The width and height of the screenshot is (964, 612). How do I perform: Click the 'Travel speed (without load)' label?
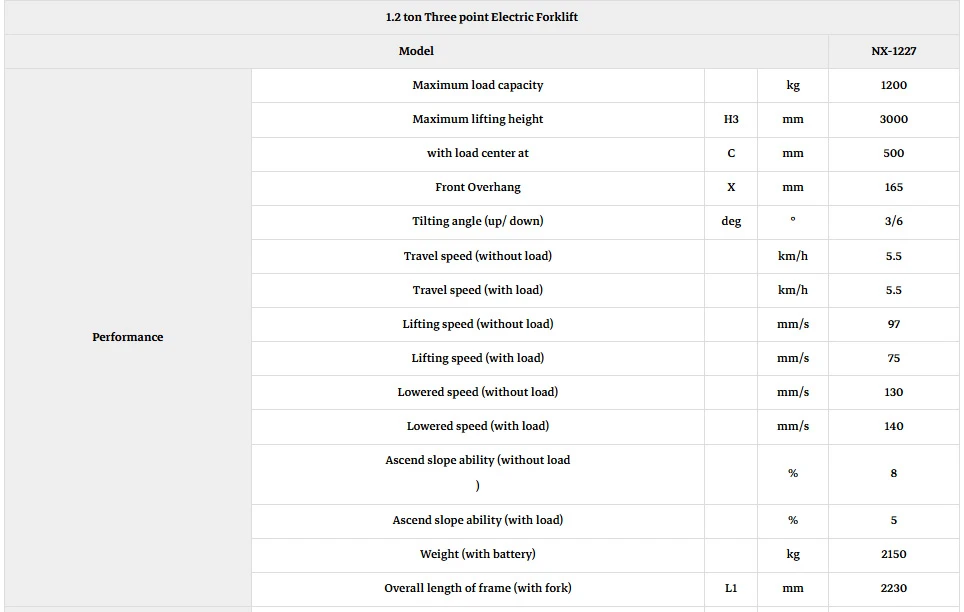tap(478, 256)
